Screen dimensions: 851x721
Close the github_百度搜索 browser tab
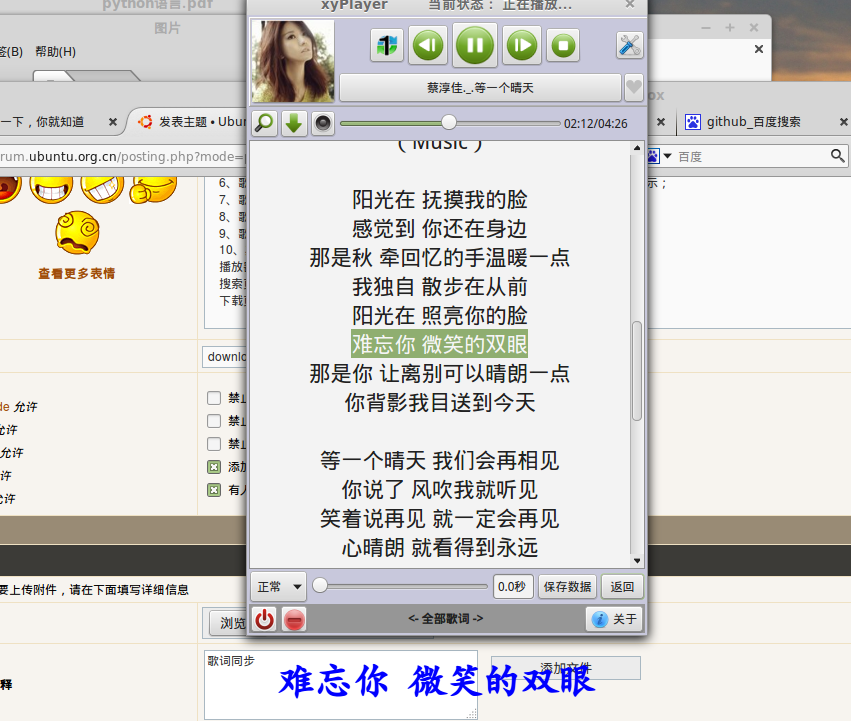coord(844,122)
